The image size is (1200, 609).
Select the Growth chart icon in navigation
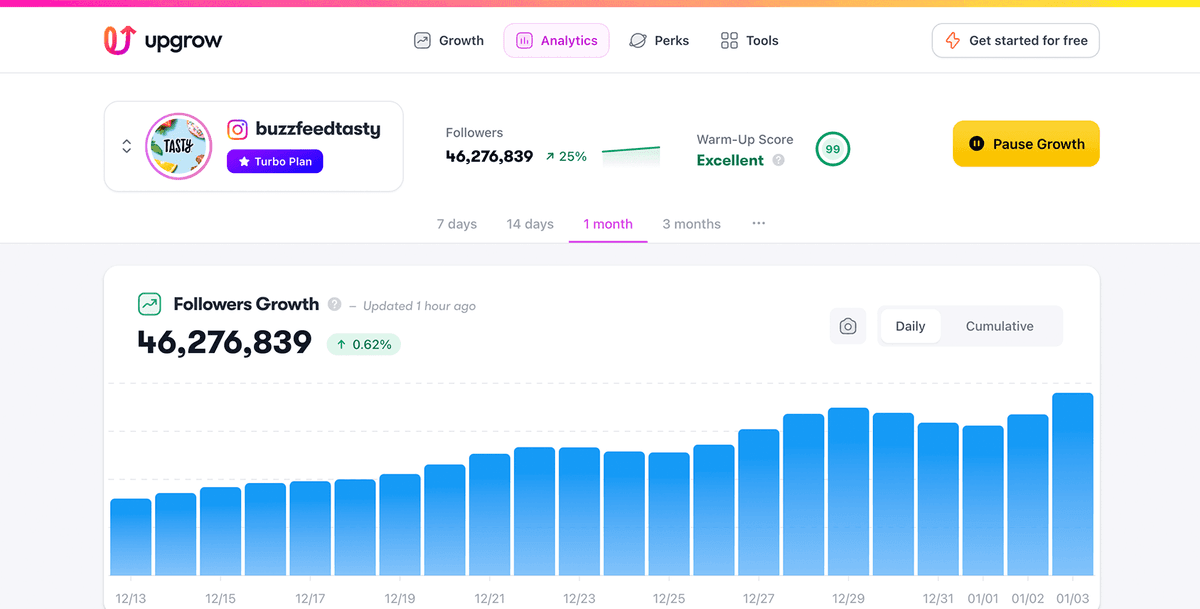pyautogui.click(x=422, y=40)
